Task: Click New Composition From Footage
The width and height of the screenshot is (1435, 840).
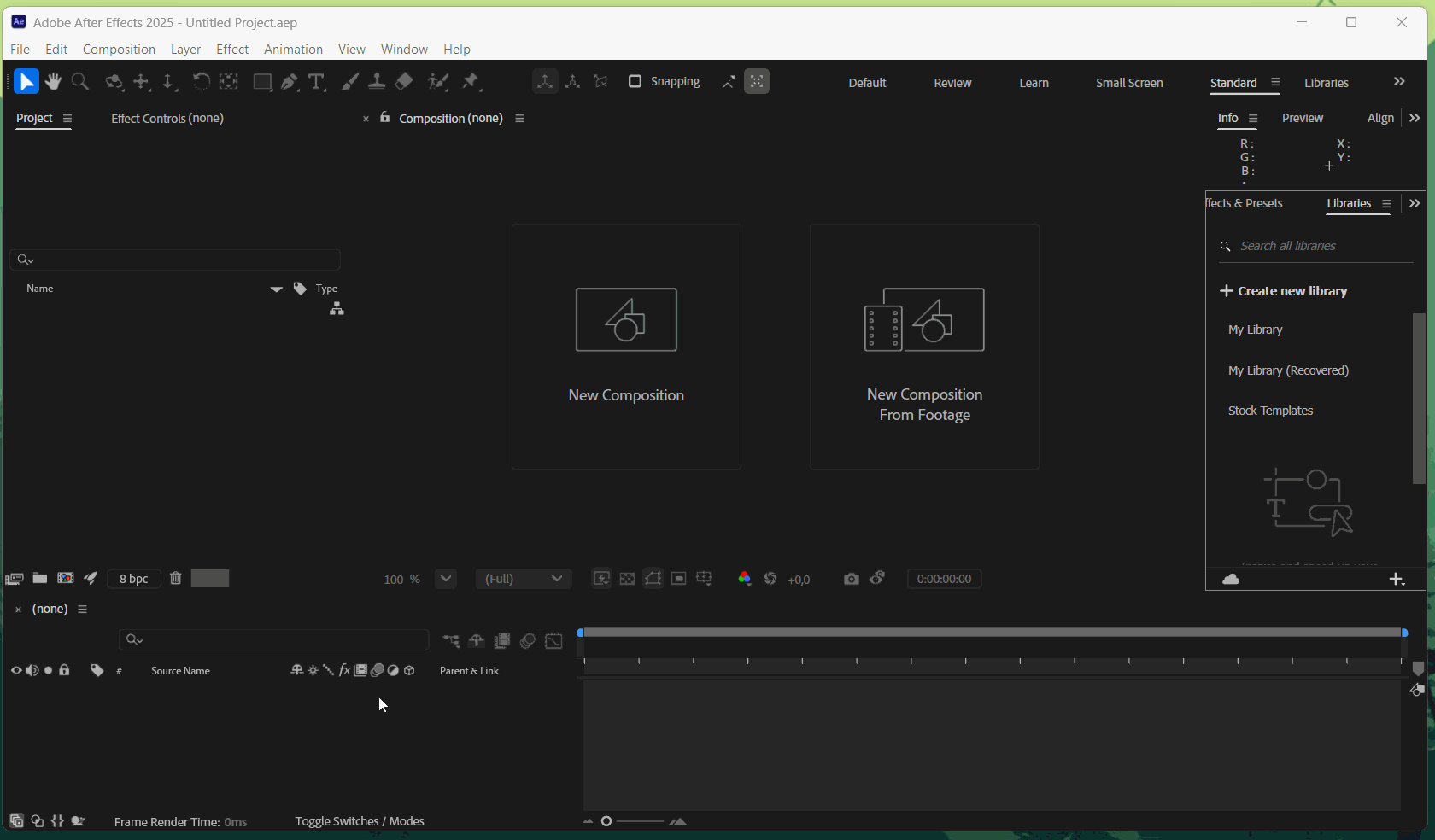Action: [x=924, y=347]
